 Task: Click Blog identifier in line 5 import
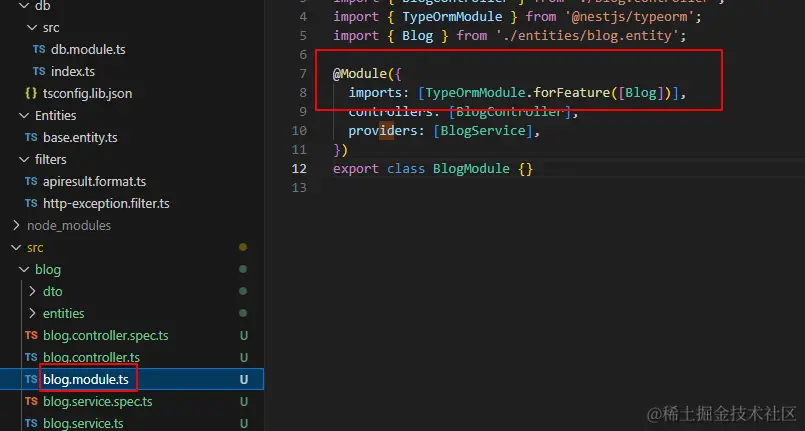[x=417, y=36]
